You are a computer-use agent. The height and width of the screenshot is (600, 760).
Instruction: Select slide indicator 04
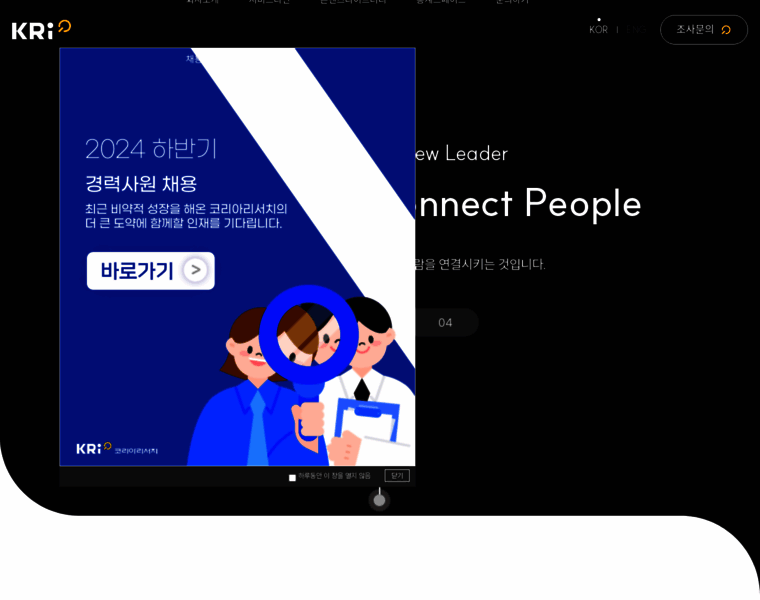445,323
